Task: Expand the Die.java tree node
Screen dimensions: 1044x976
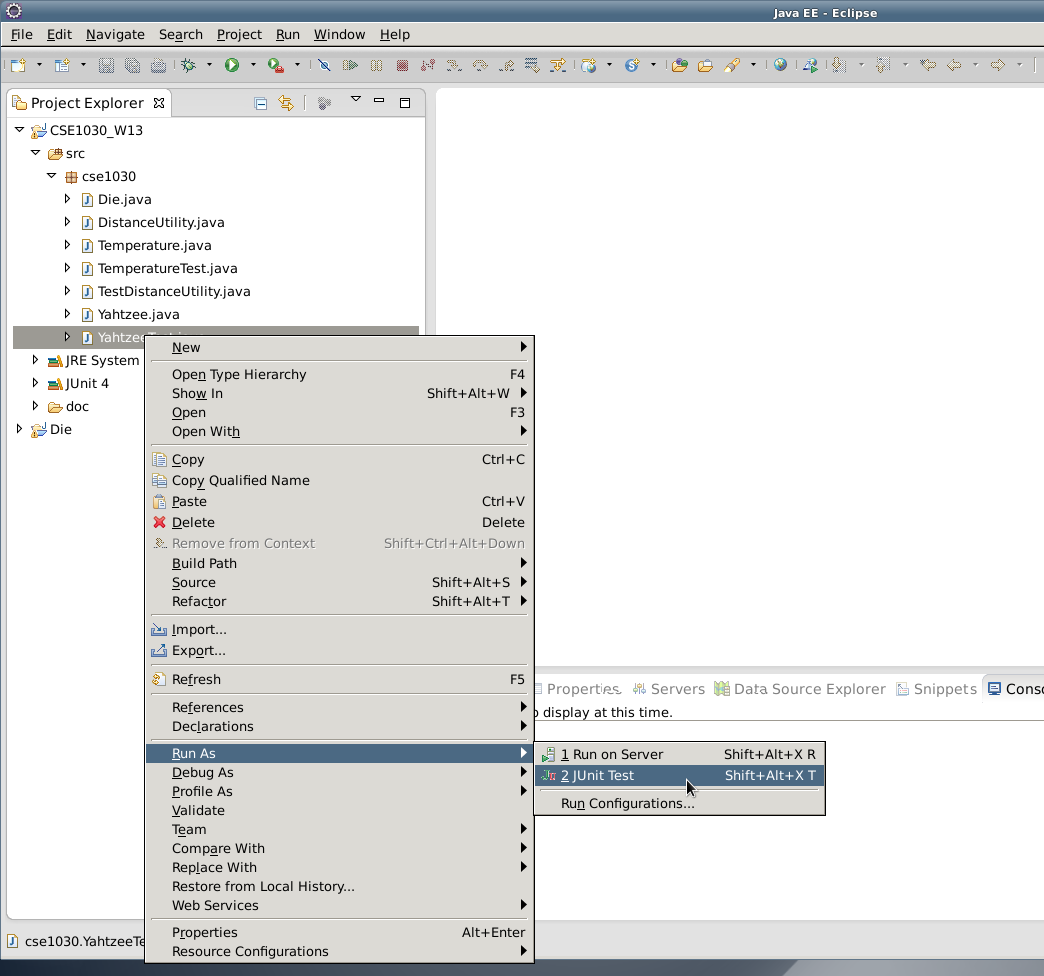Action: coord(67,199)
